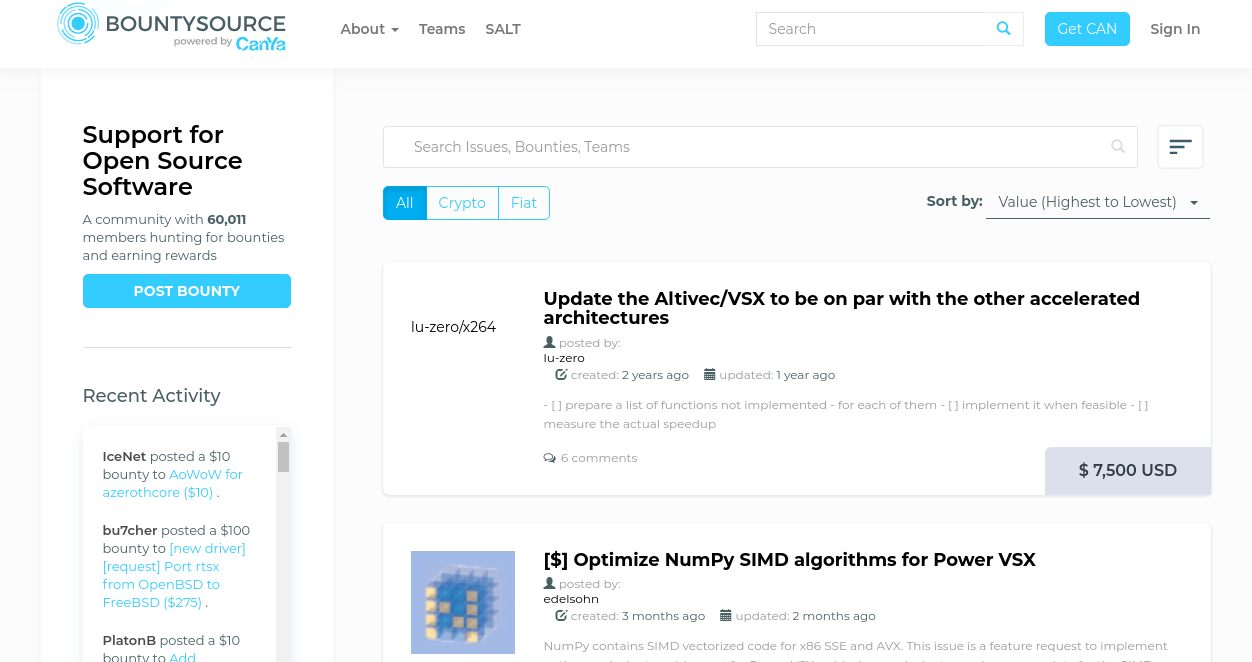Click the calendar icon next to updated 1 year ago
Screen dimensions: 1252x662
(x=710, y=375)
